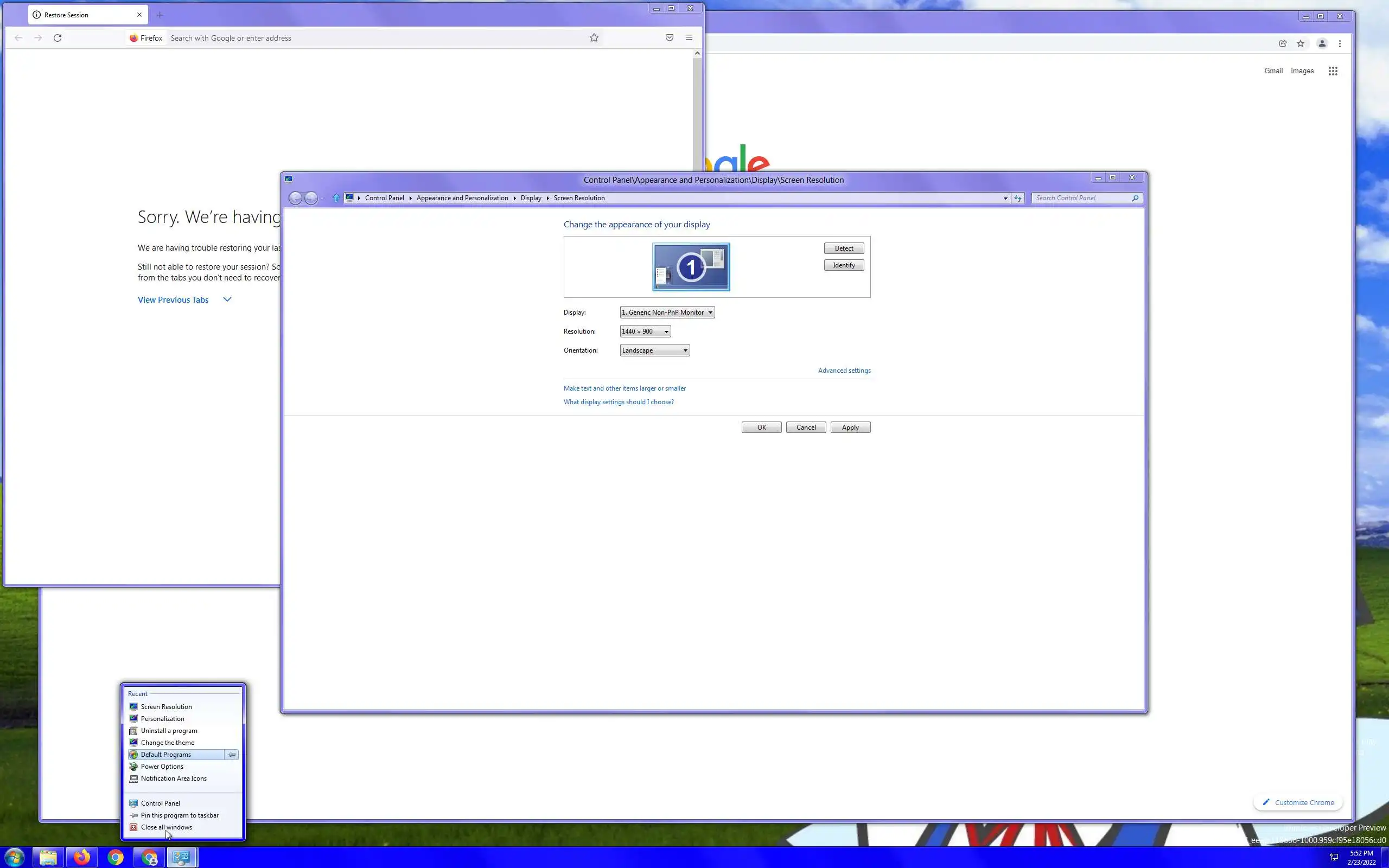Bookmark page with Firefox star icon

pyautogui.click(x=594, y=38)
